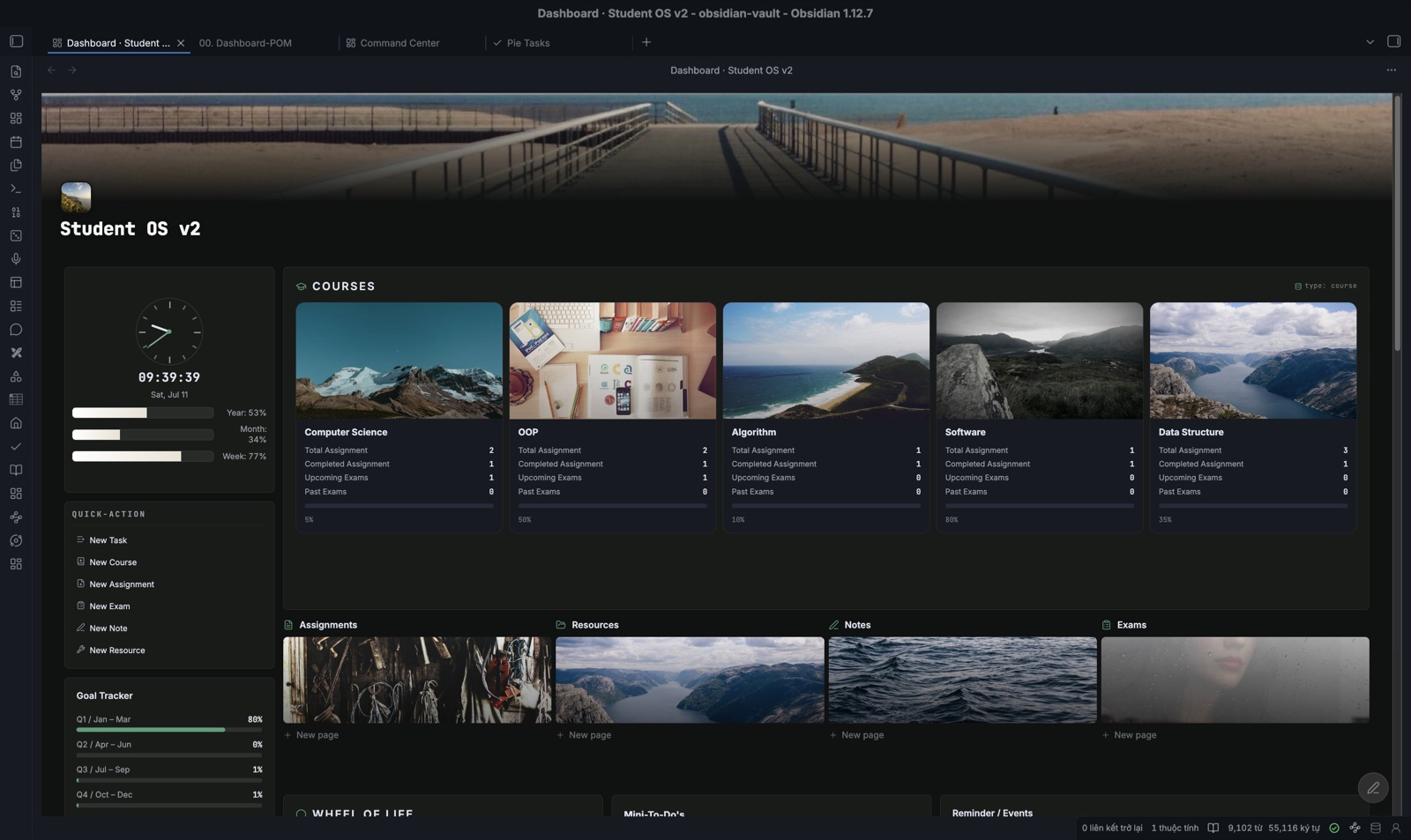Open the chat bubble ribbon icon
This screenshot has width=1411, height=840.
[x=16, y=330]
